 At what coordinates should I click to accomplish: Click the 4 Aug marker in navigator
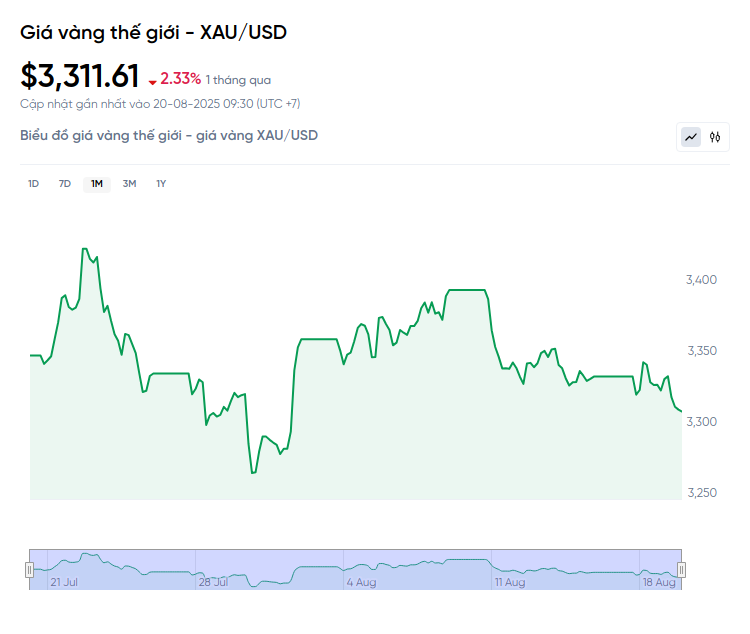click(361, 581)
